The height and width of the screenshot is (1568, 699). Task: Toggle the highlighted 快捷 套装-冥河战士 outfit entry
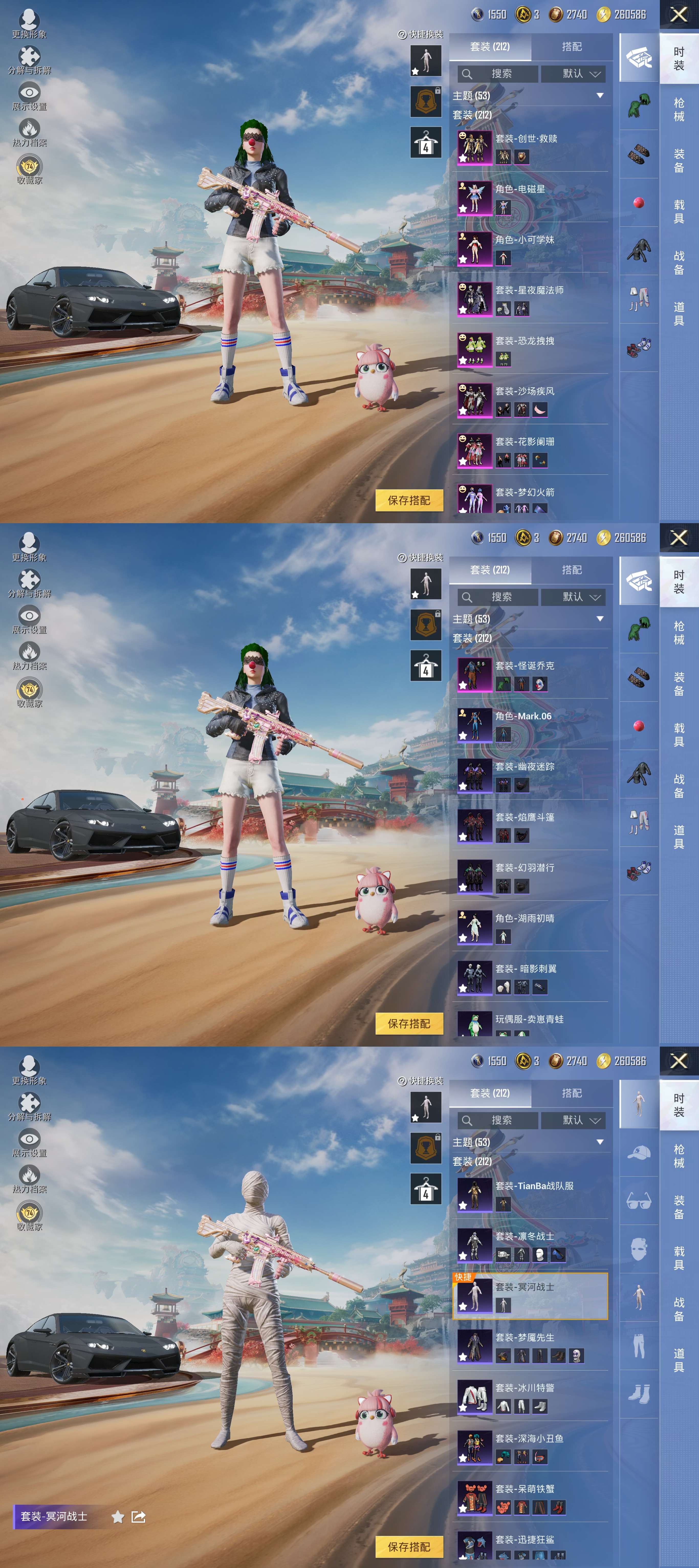point(530,1295)
